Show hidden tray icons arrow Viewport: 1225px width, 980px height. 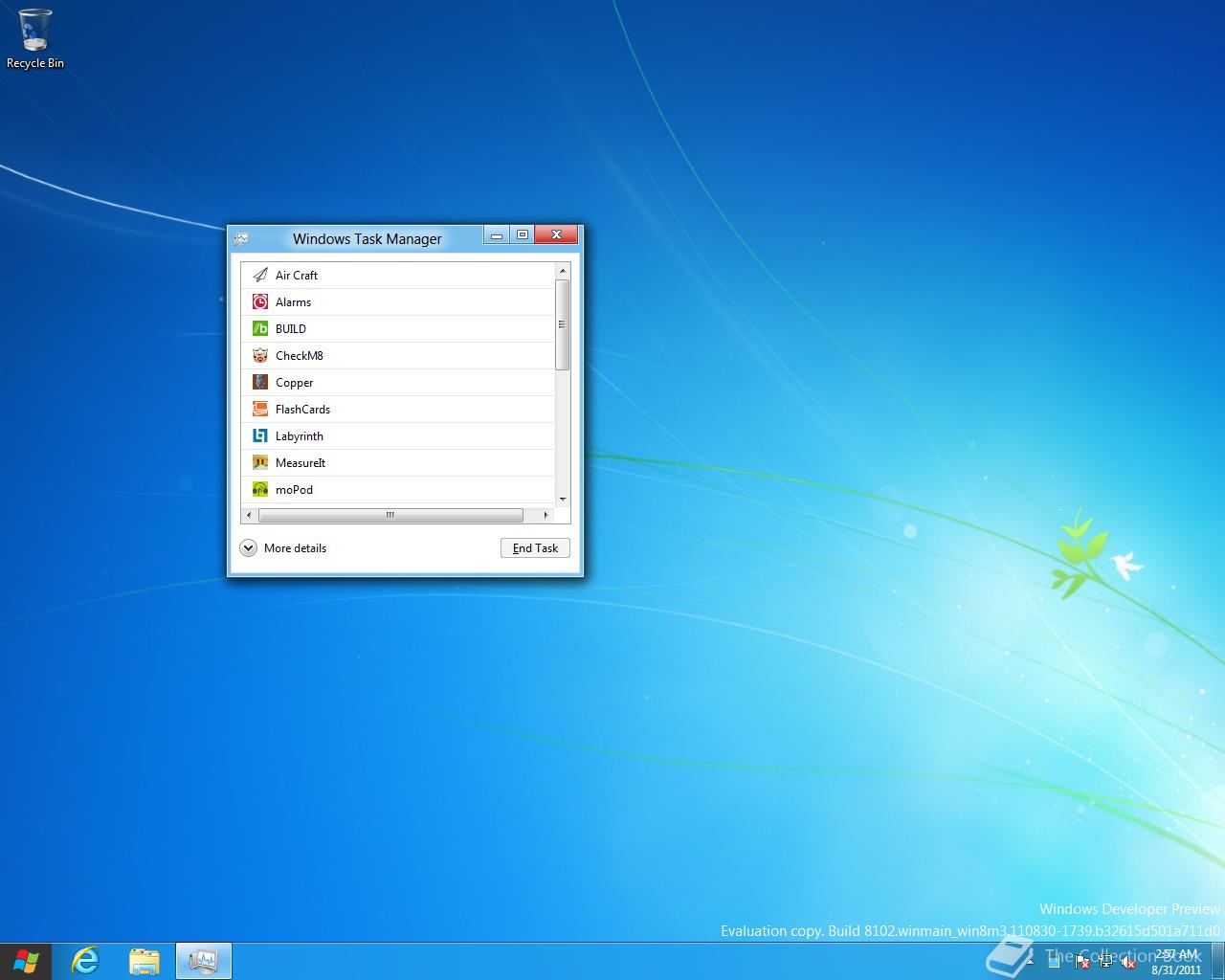1031,962
